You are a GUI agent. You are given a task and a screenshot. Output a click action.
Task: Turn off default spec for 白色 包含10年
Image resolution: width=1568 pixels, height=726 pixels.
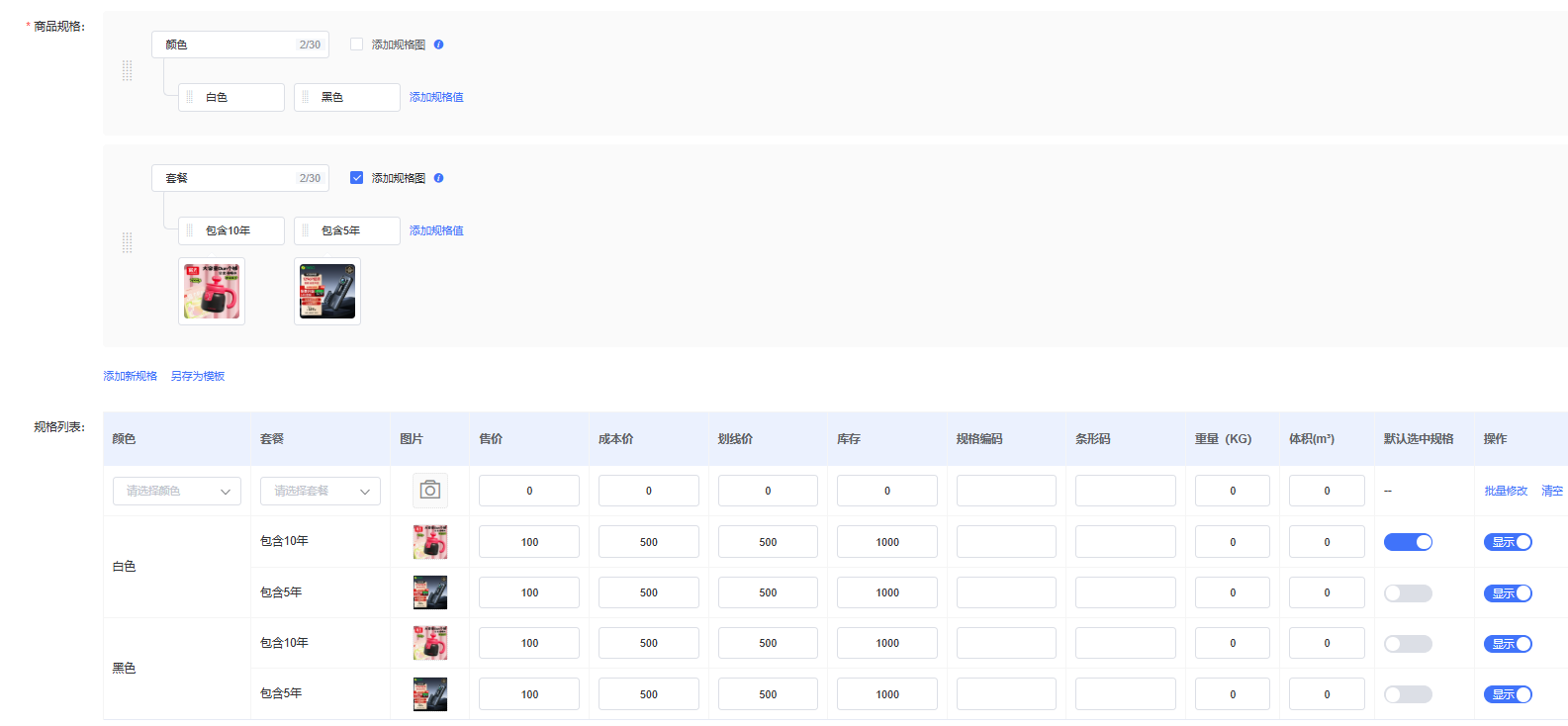coord(1408,542)
